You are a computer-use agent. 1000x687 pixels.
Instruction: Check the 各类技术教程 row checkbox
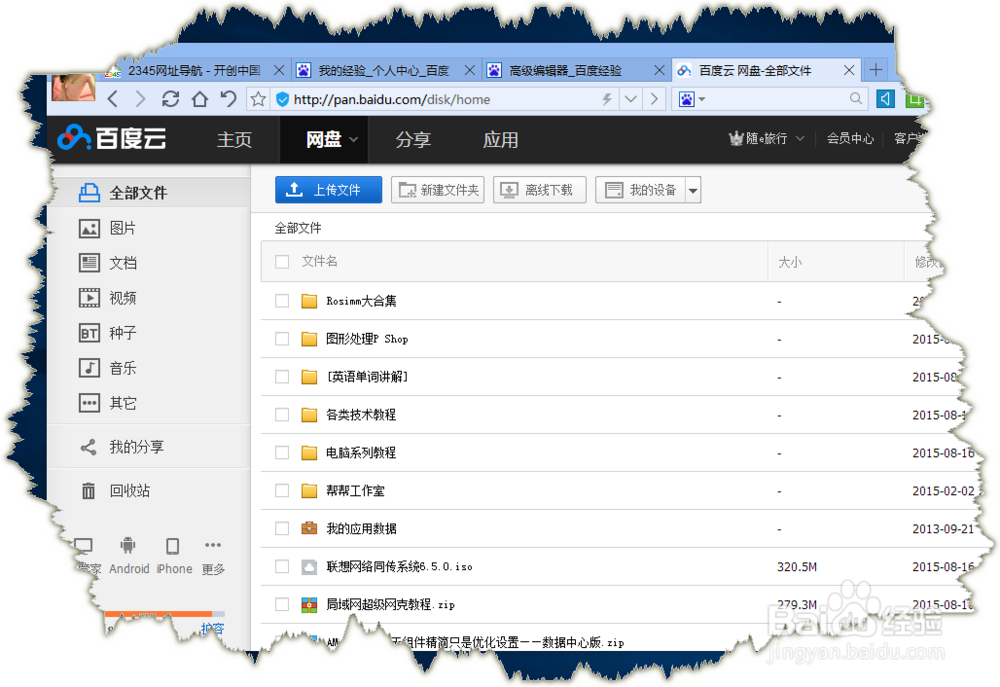pos(282,415)
